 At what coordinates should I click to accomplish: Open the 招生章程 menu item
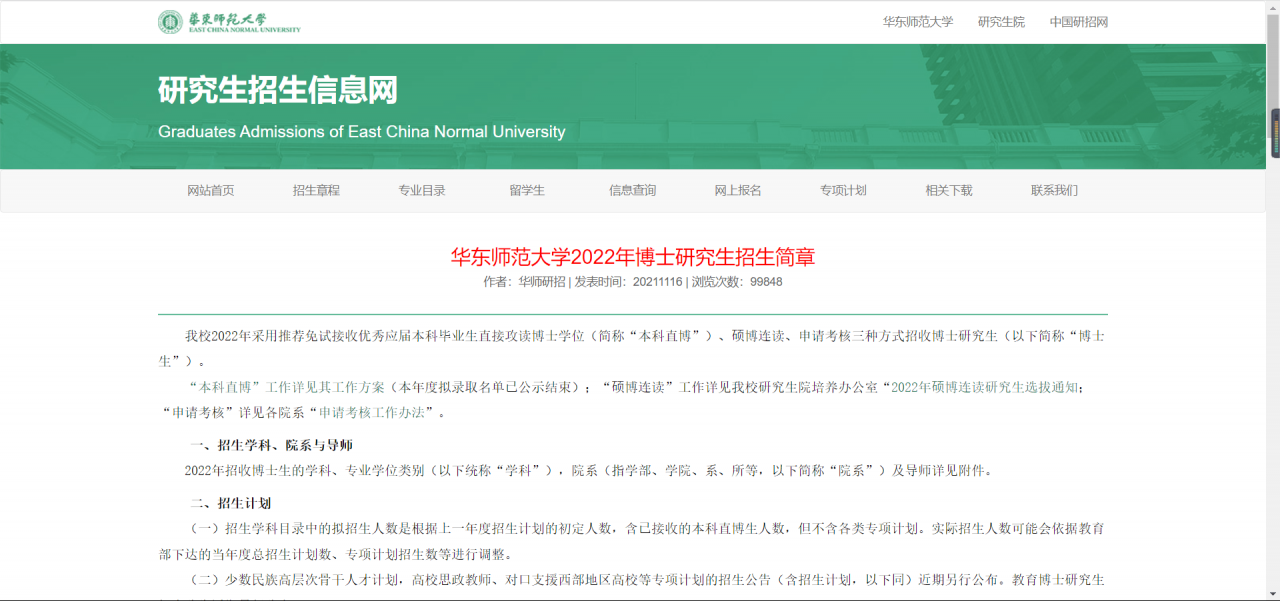pos(316,191)
